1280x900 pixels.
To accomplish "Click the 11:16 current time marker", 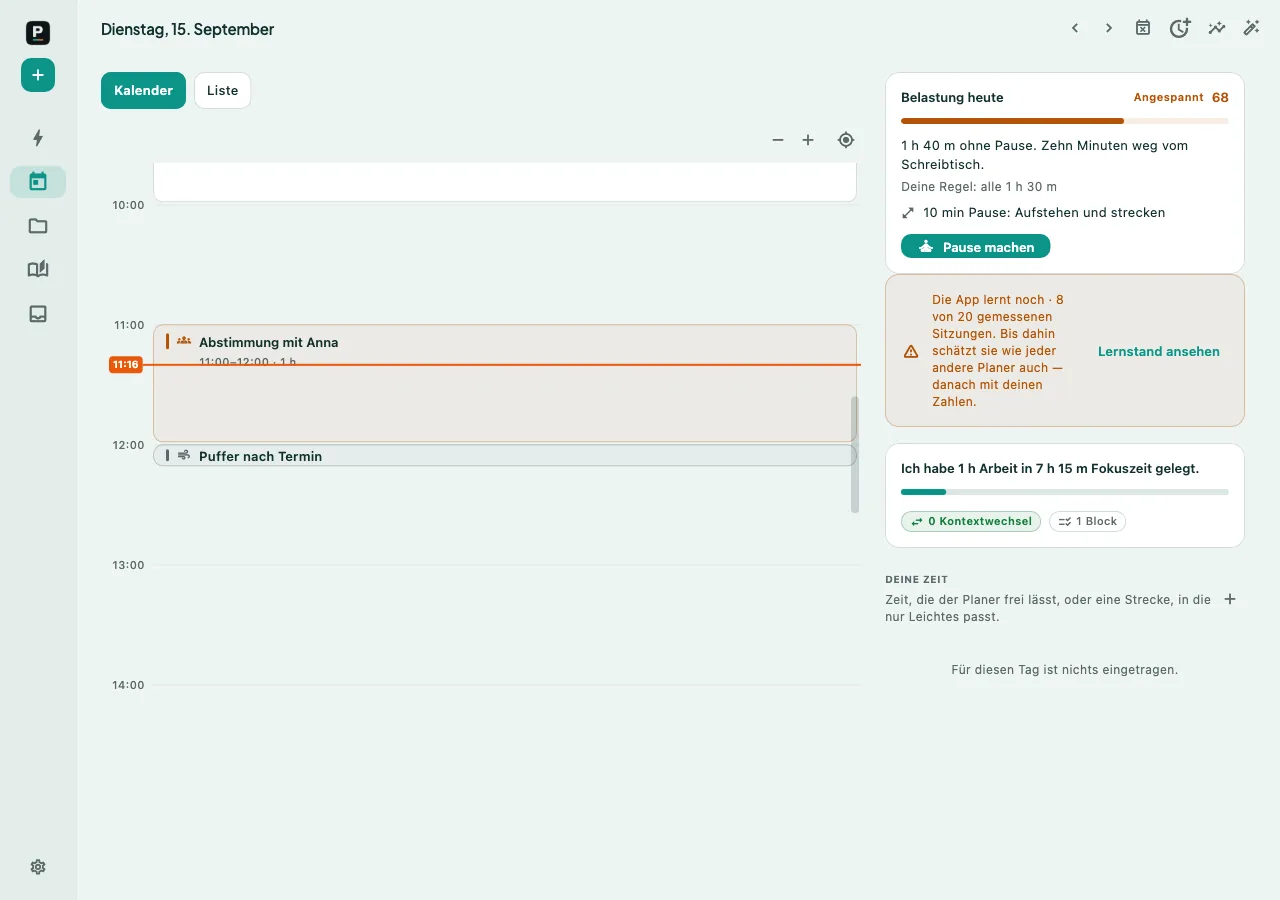I will (x=125, y=365).
